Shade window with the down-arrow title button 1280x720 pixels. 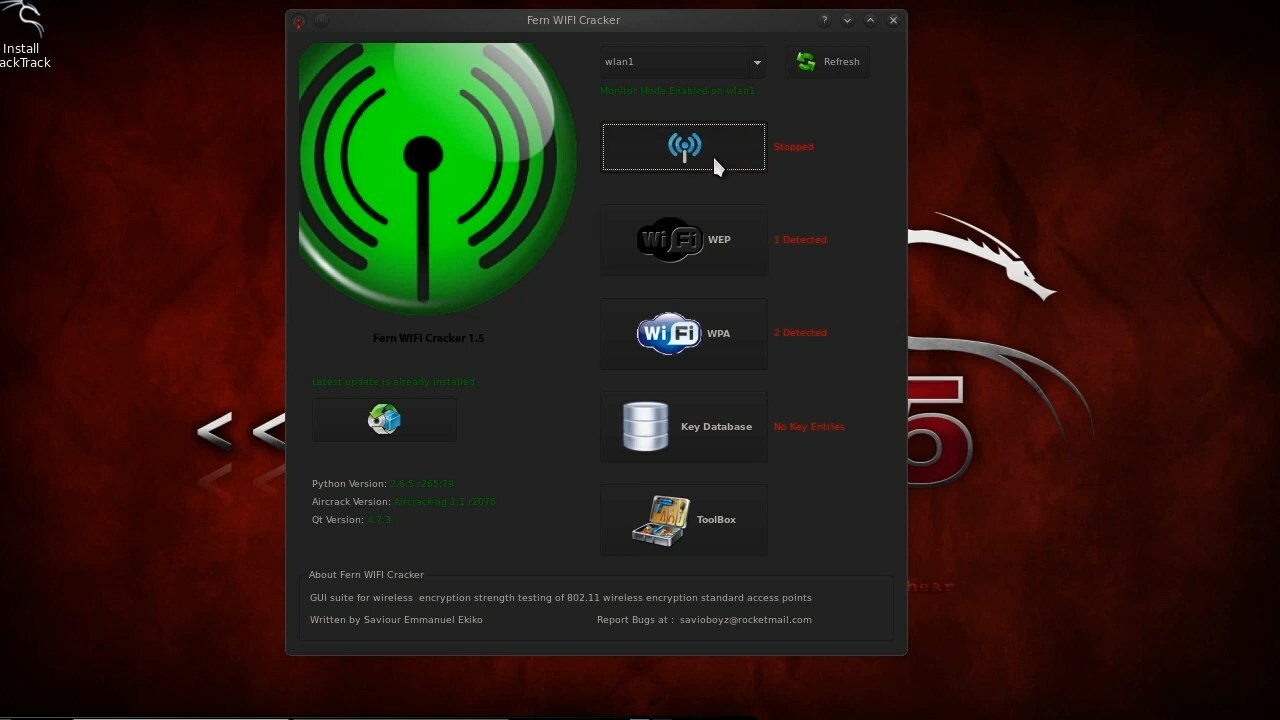(847, 20)
